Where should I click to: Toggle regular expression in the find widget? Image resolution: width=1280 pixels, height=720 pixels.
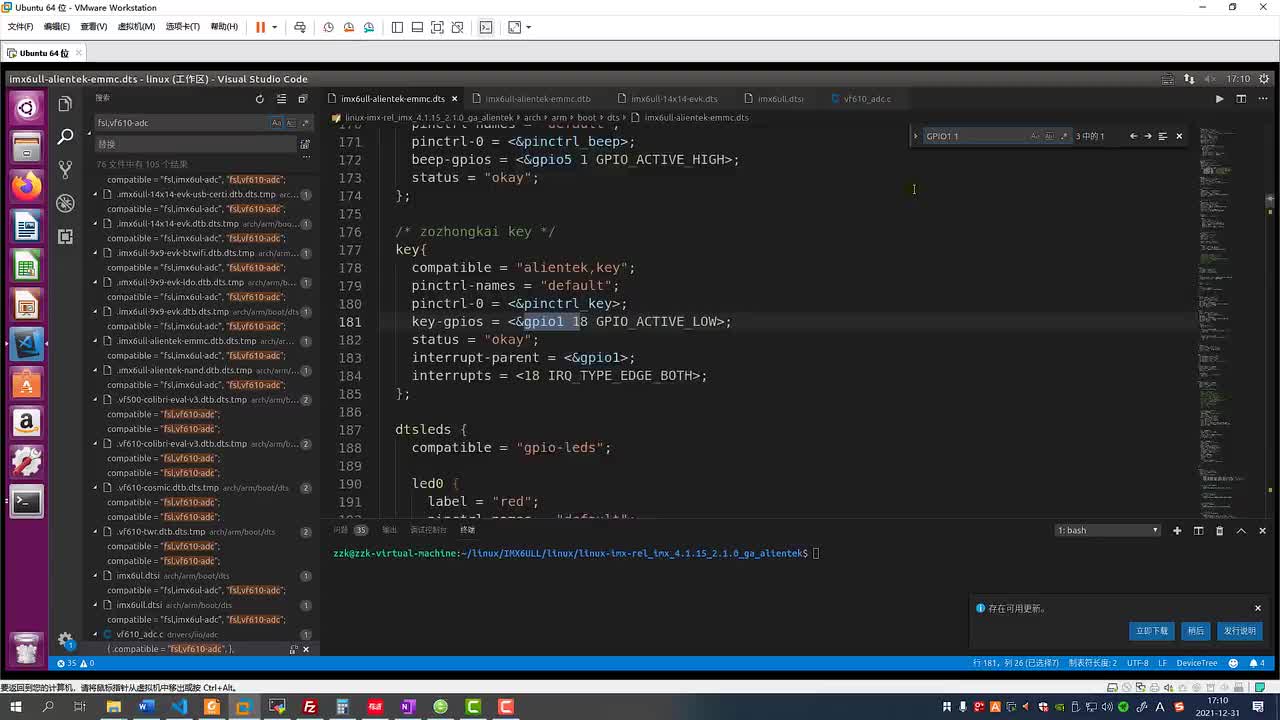pyautogui.click(x=1063, y=136)
